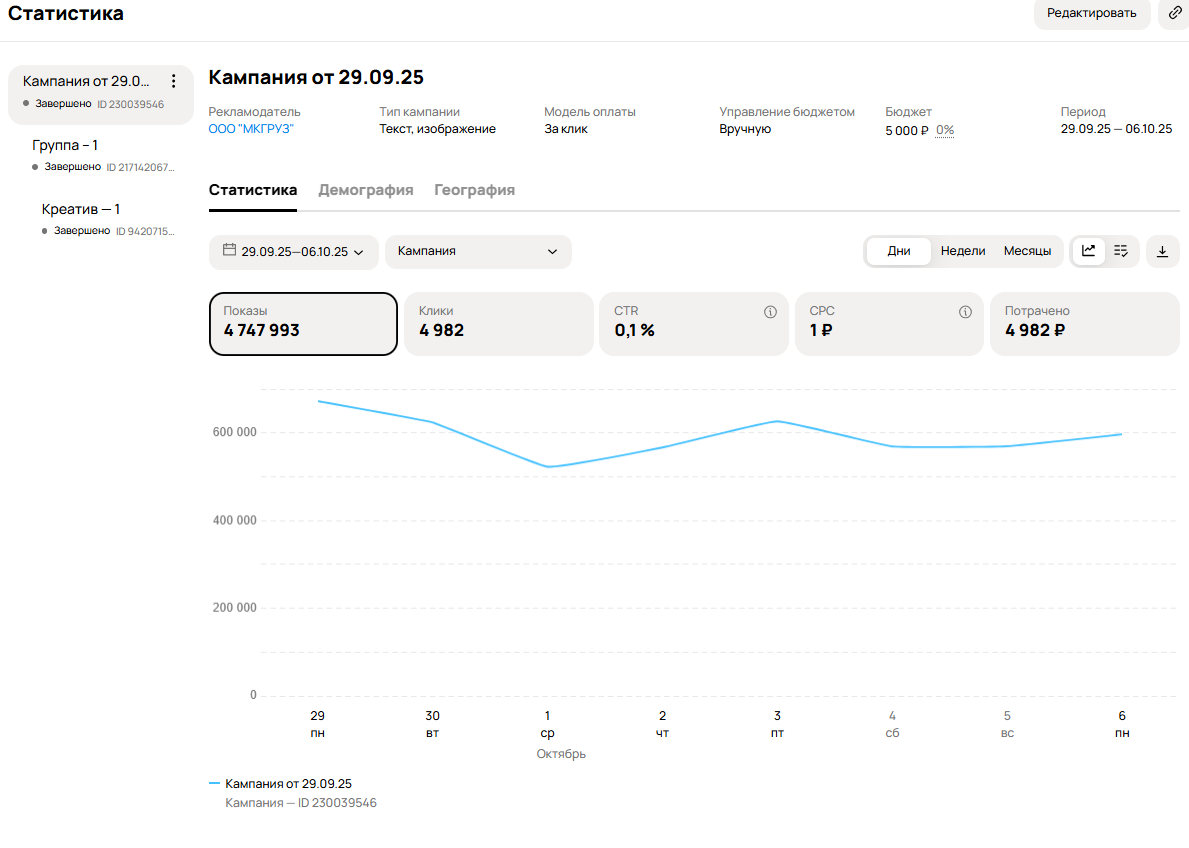This screenshot has width=1189, height=848.
Task: Click the Редактировать button
Action: [x=1091, y=13]
